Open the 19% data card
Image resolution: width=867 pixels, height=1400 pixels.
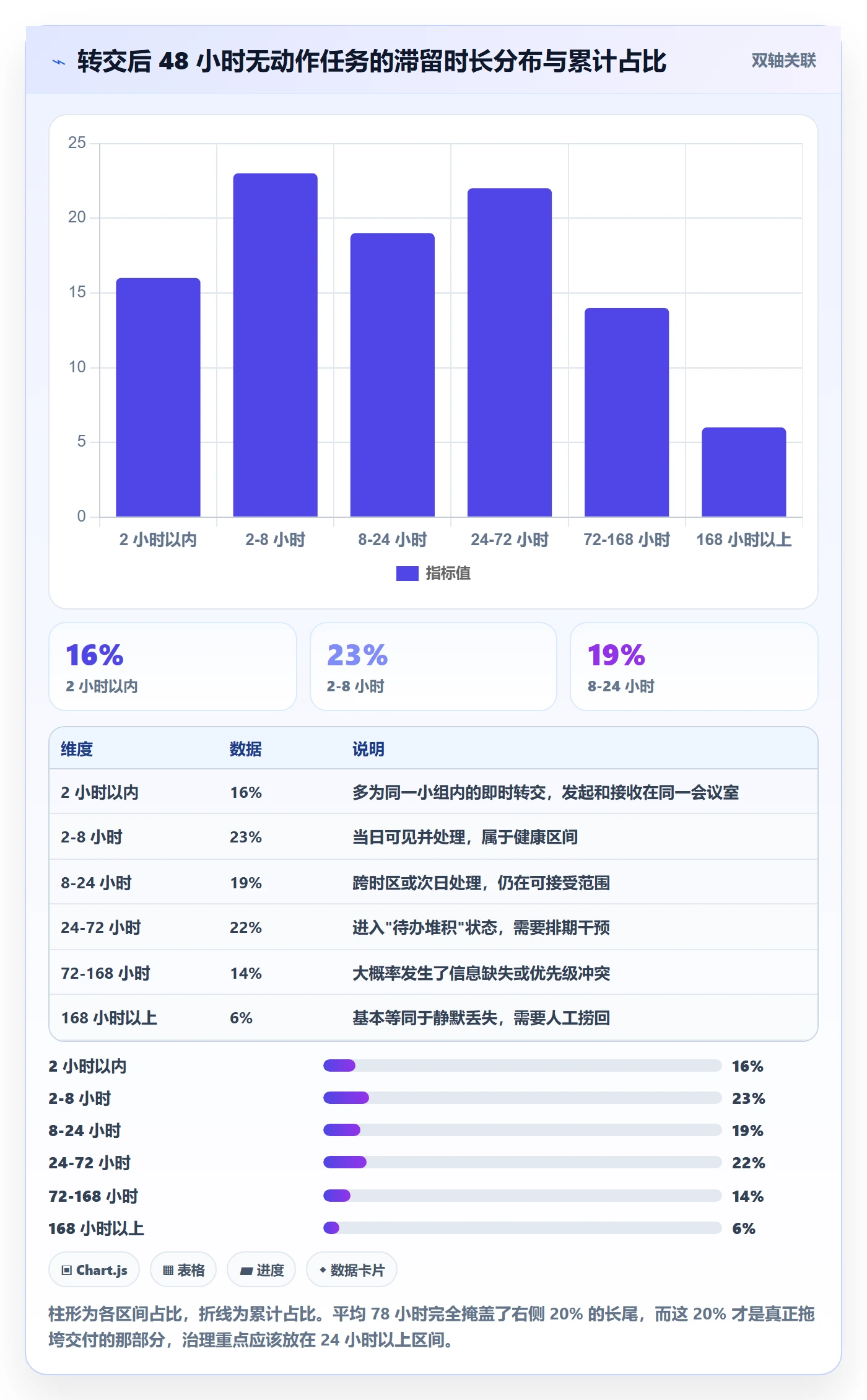(x=694, y=667)
